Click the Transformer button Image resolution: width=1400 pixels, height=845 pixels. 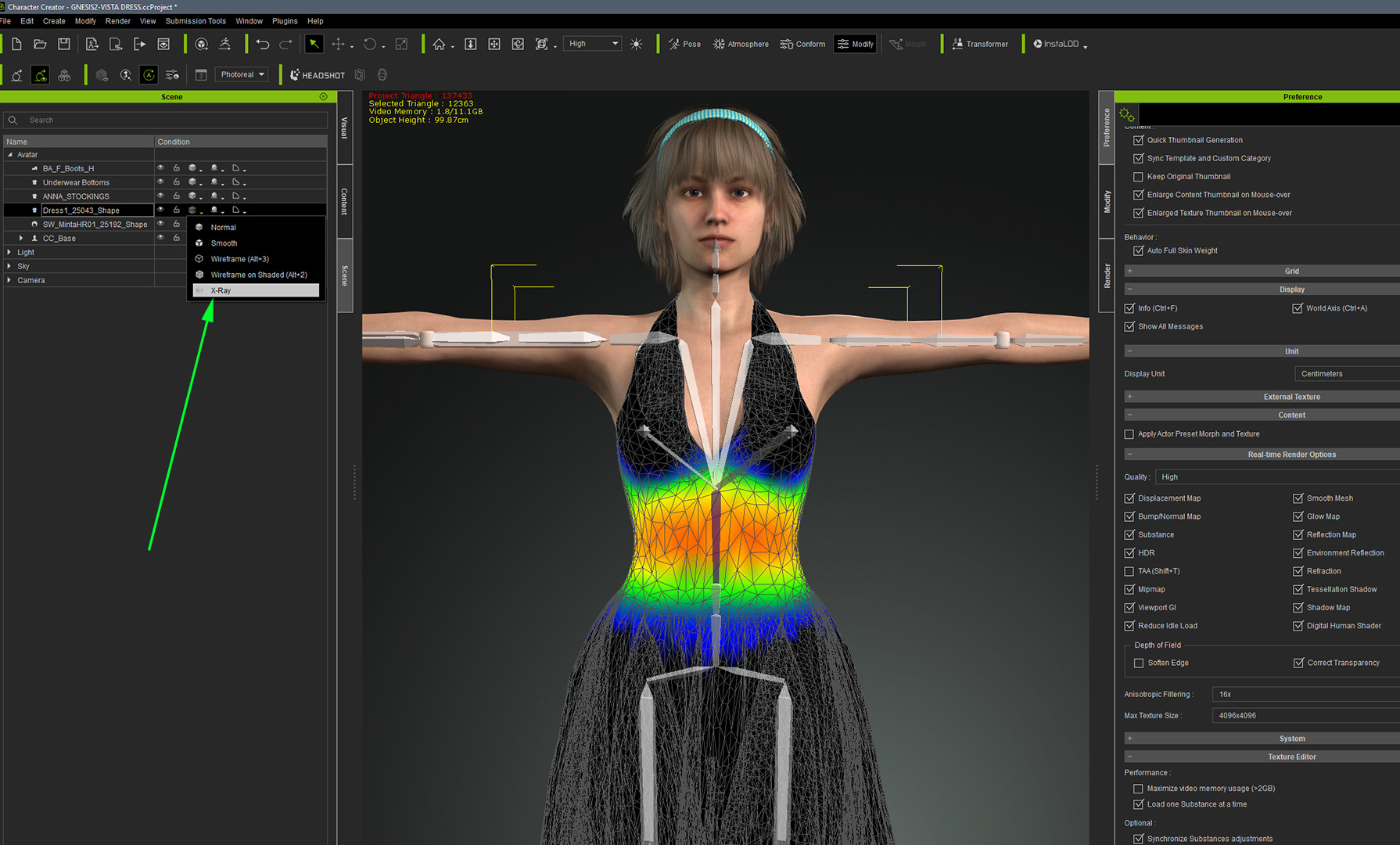tap(980, 44)
